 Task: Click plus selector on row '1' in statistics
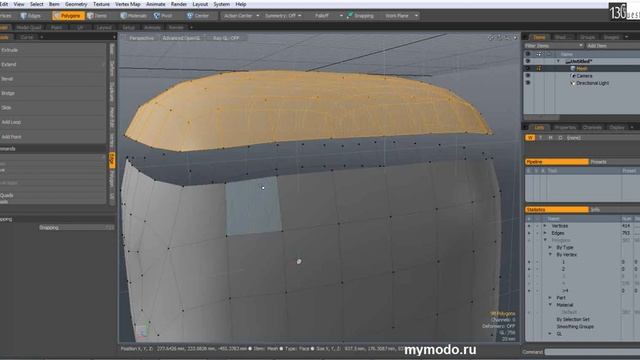coord(529,262)
